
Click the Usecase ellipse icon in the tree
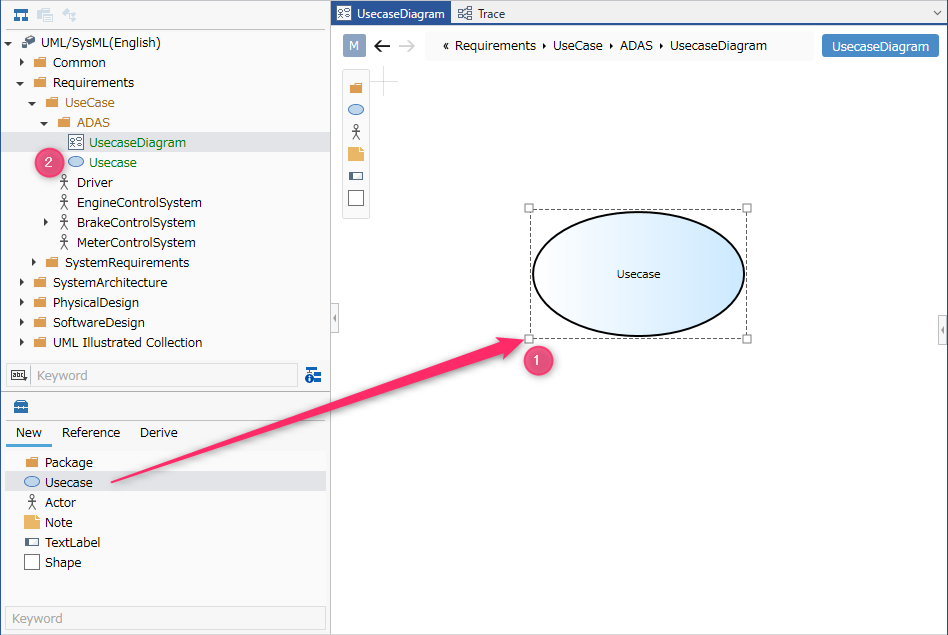(76, 162)
